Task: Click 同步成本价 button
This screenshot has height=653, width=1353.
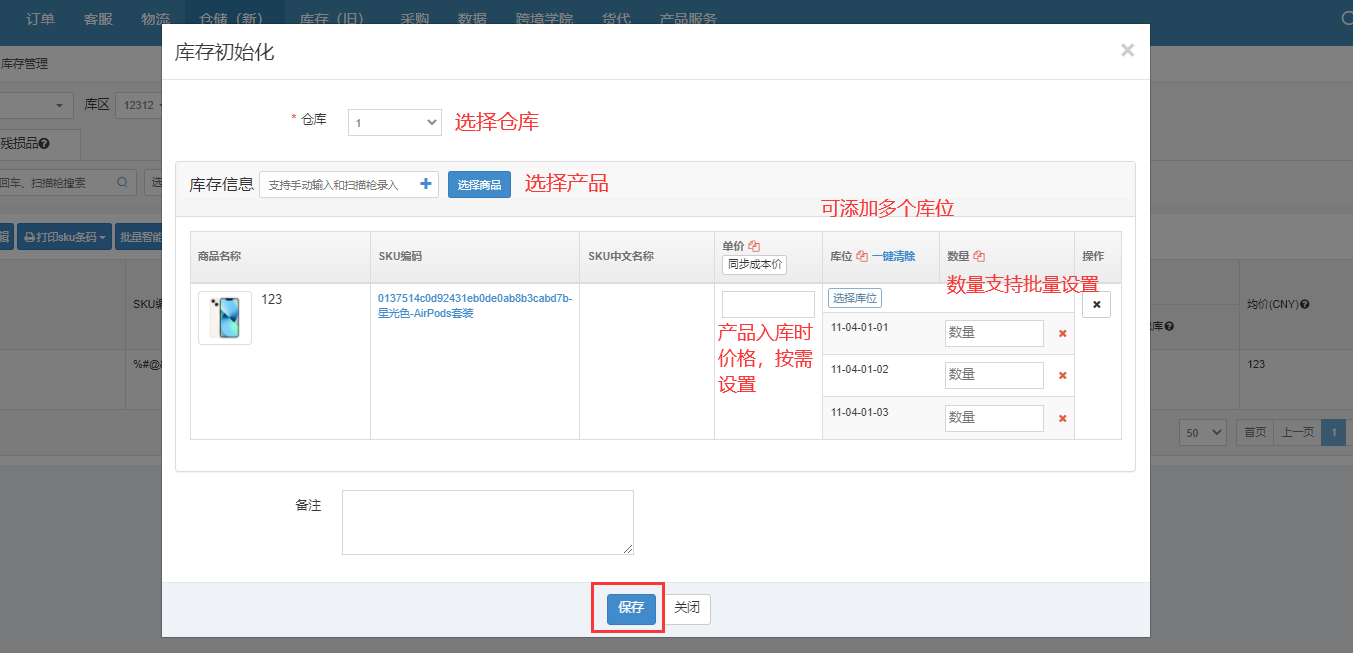Action: point(754,265)
